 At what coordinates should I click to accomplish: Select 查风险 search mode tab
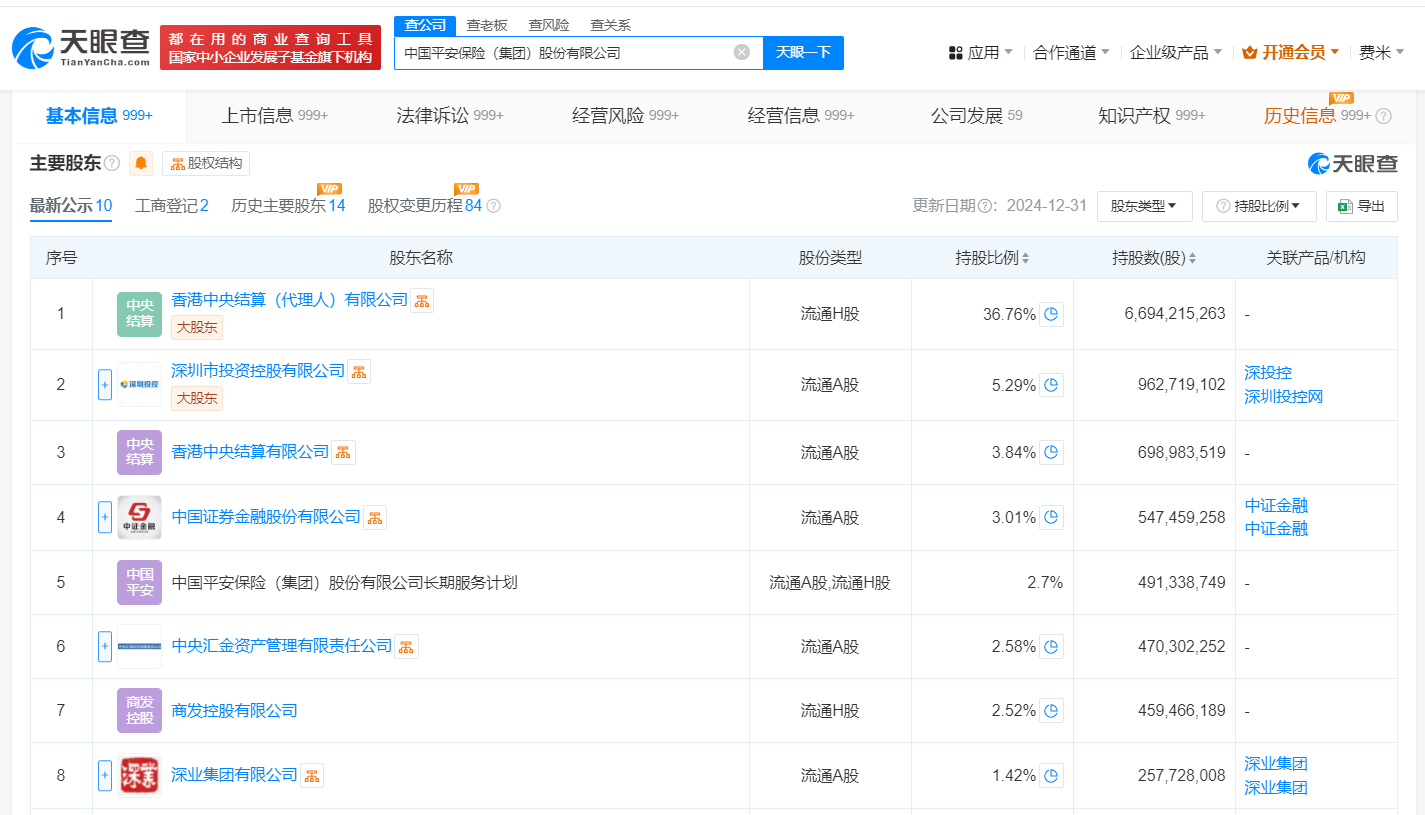tap(549, 25)
